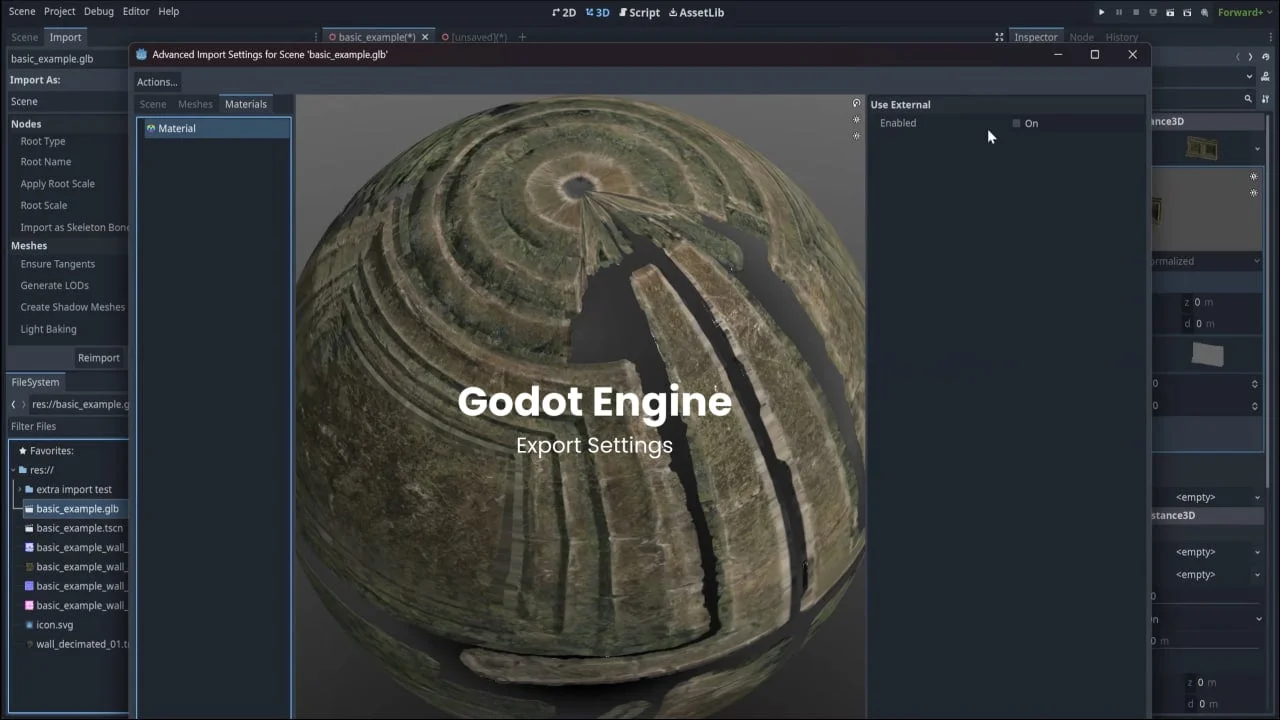The image size is (1280, 720).
Task: Toggle a preview light icon beside the material view
Action: [856, 120]
